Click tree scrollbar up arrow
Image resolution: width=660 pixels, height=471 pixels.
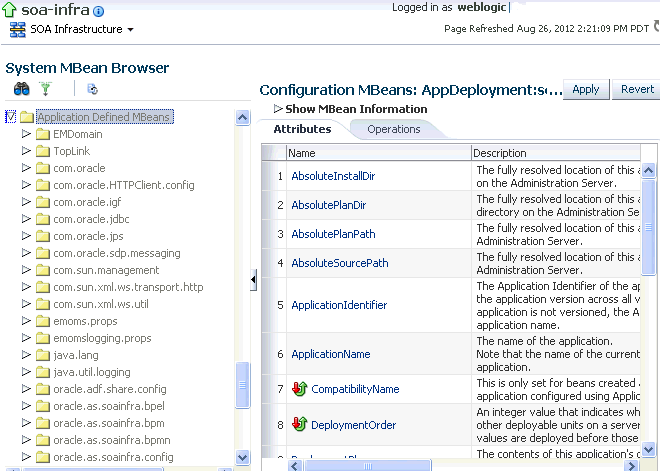point(242,117)
